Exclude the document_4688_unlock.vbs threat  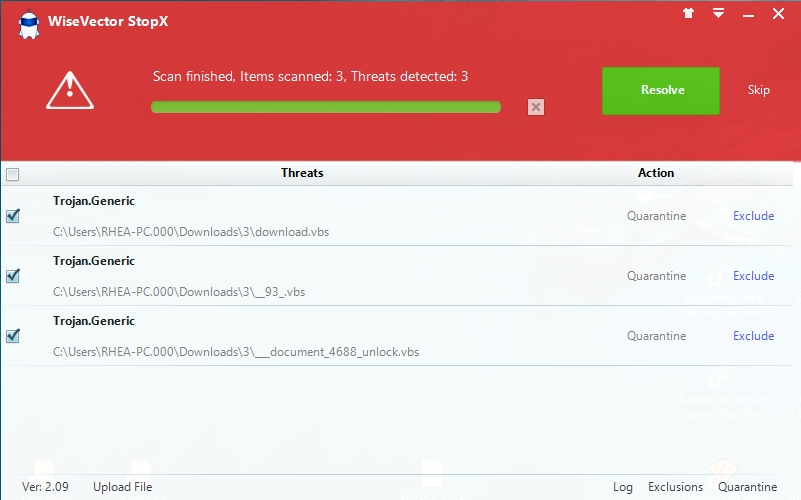pyautogui.click(x=753, y=336)
